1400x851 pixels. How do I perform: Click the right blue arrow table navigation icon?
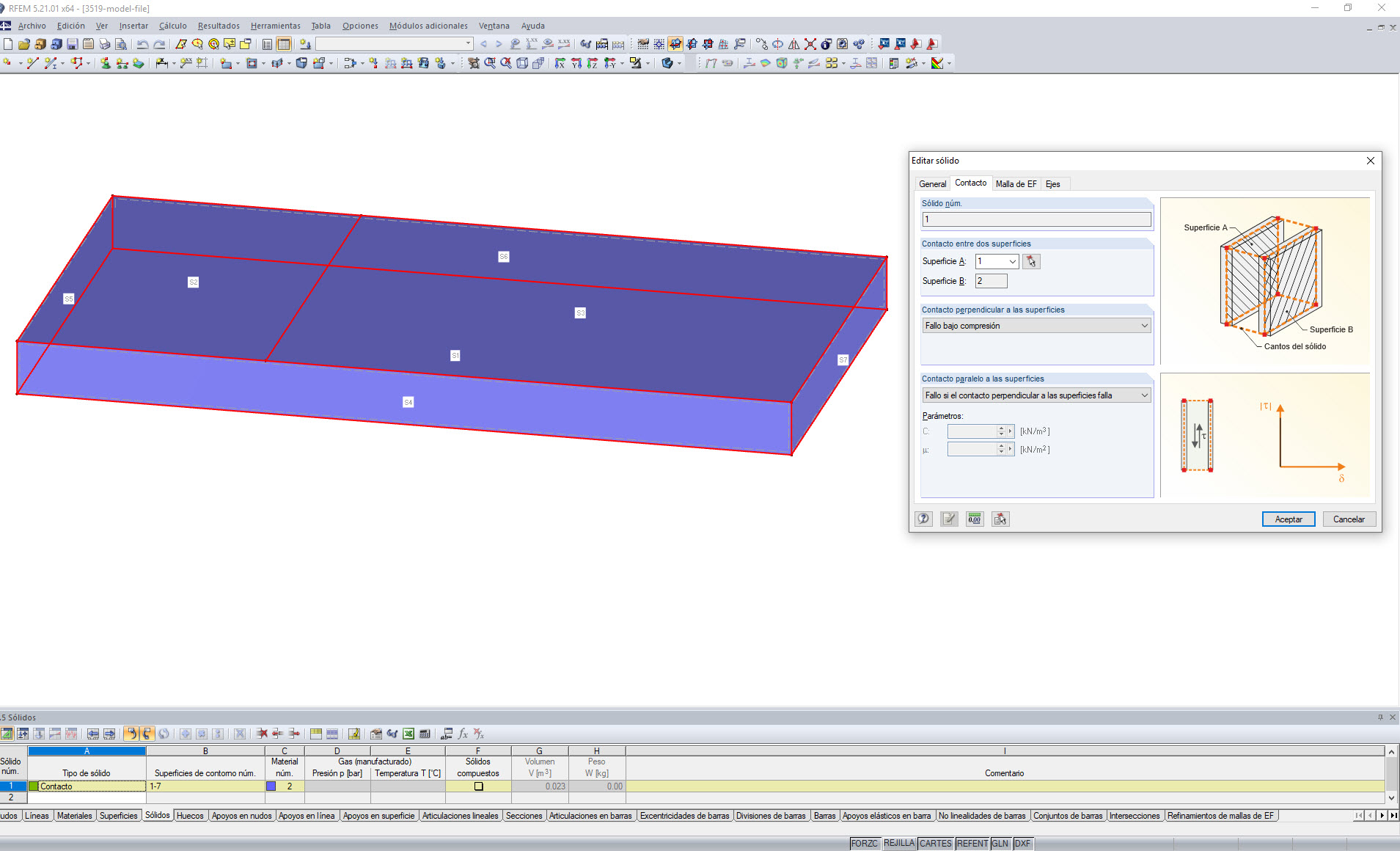(109, 734)
